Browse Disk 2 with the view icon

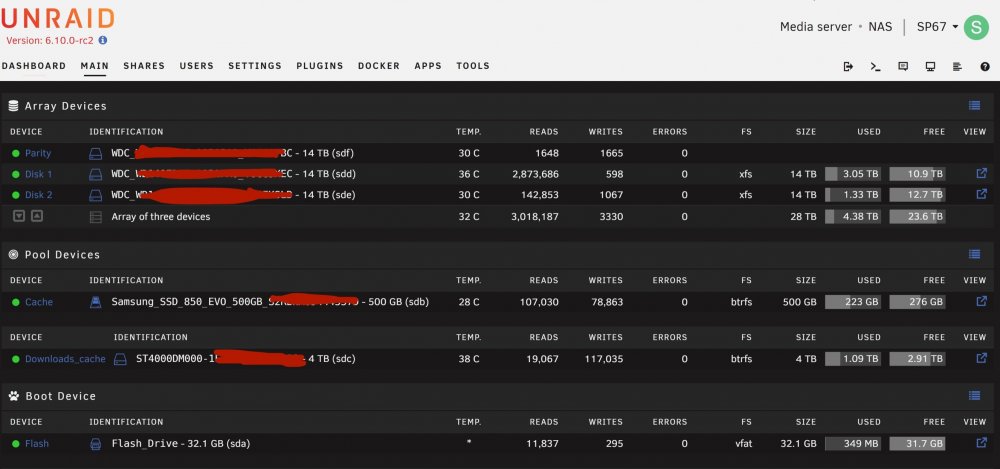(982, 194)
